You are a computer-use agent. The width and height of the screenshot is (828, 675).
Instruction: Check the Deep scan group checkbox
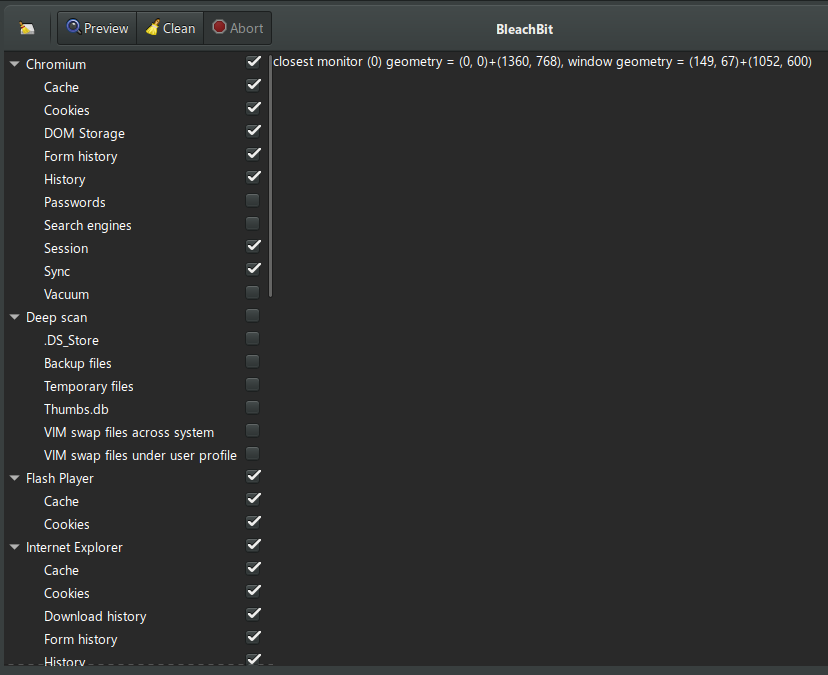pos(253,316)
